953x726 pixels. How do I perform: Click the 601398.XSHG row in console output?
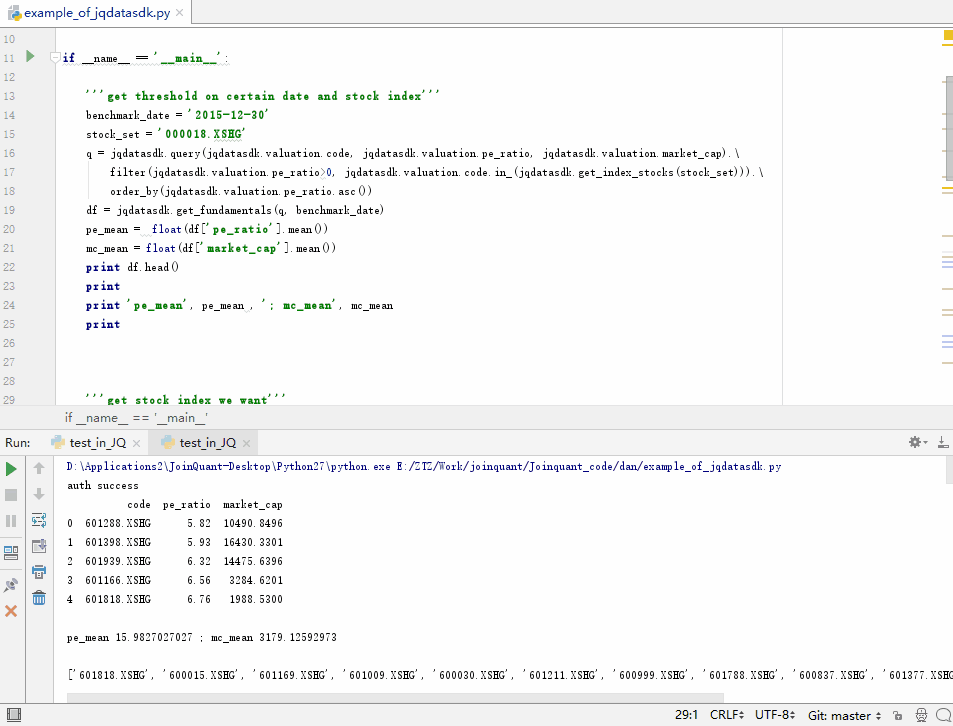point(175,542)
